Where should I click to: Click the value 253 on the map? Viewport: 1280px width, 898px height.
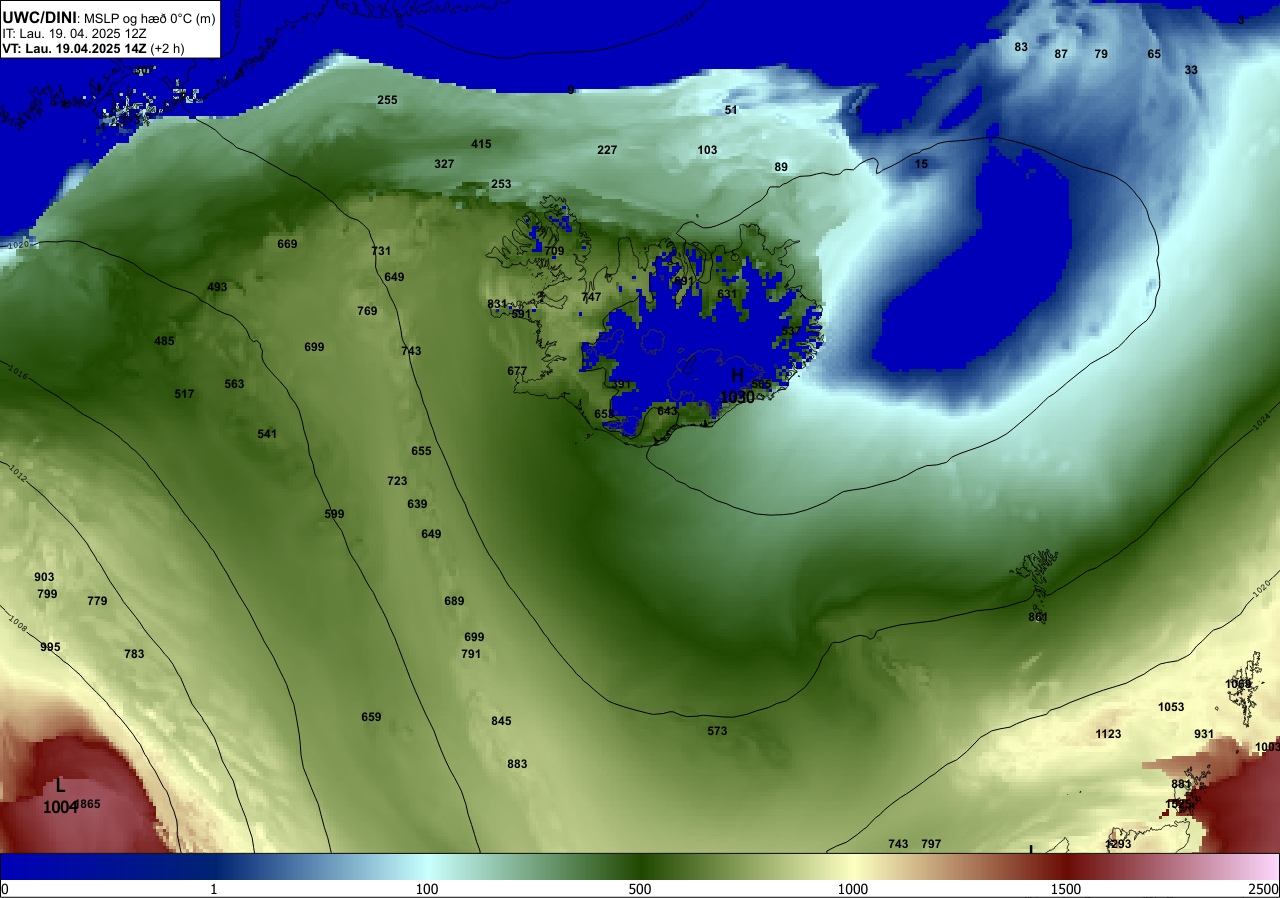point(501,184)
